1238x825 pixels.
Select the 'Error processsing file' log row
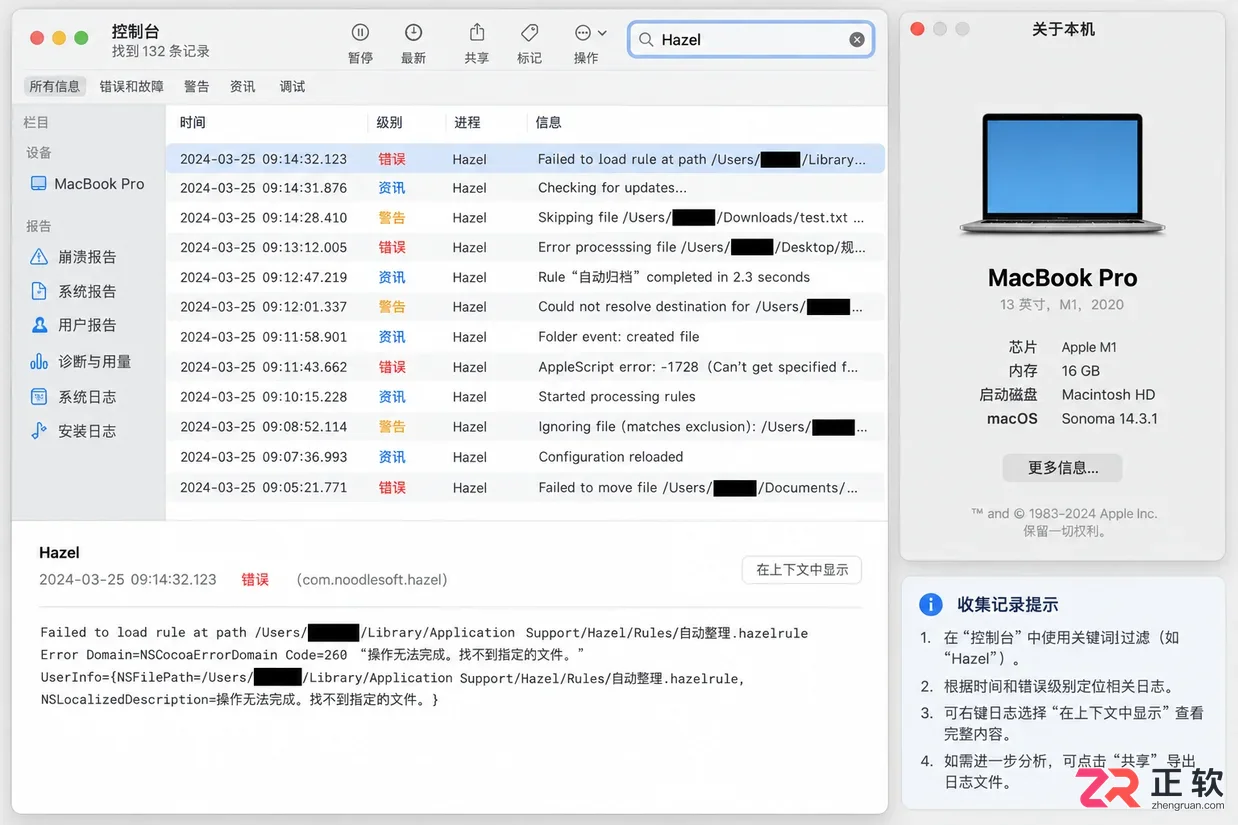(x=525, y=247)
